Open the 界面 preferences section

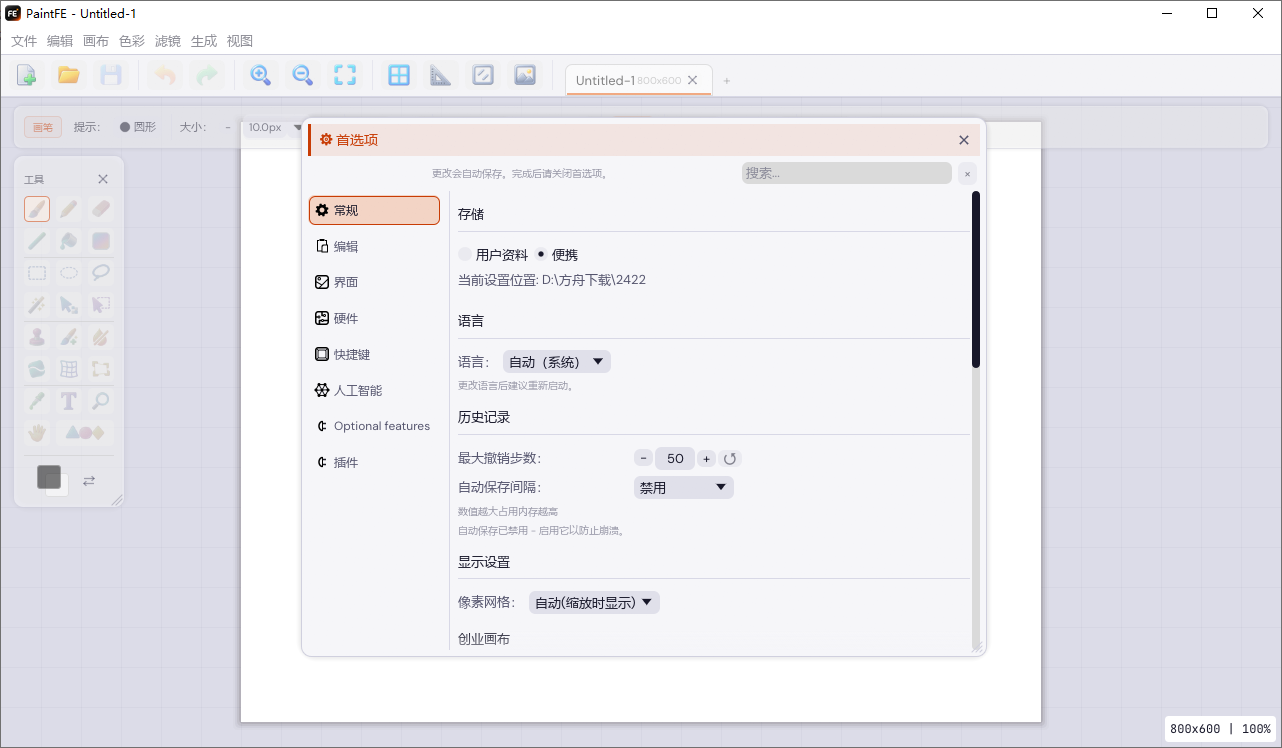(x=374, y=283)
